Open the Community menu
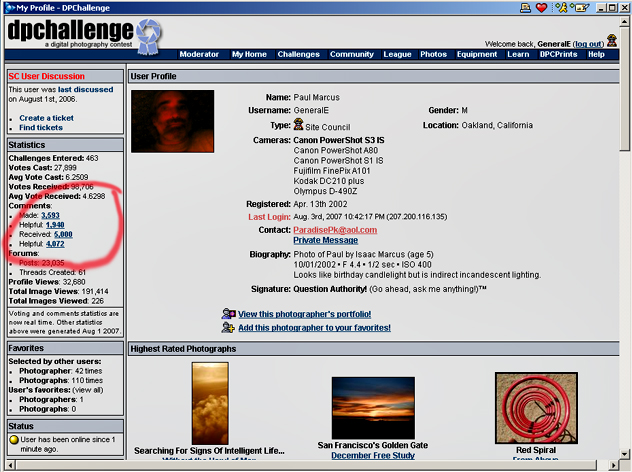Image resolution: width=632 pixels, height=472 pixels. pos(351,54)
